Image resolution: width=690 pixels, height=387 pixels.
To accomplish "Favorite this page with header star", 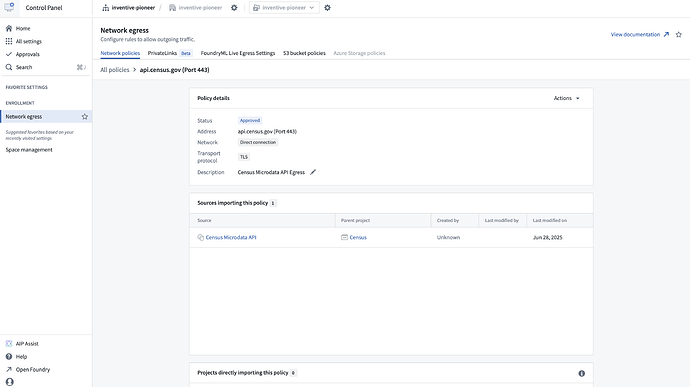I will (679, 34).
